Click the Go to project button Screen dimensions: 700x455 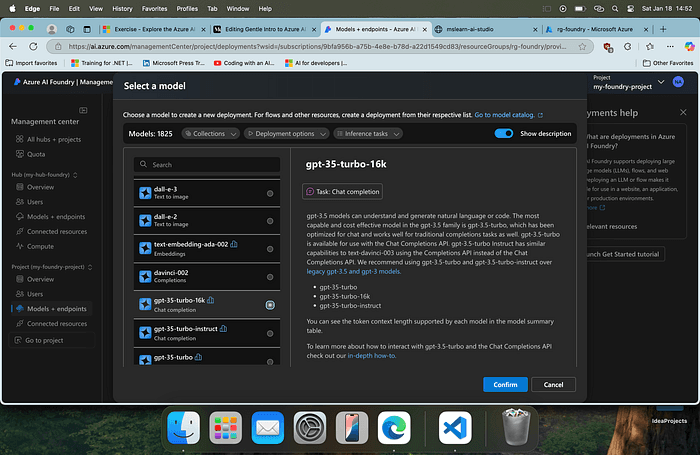52,340
